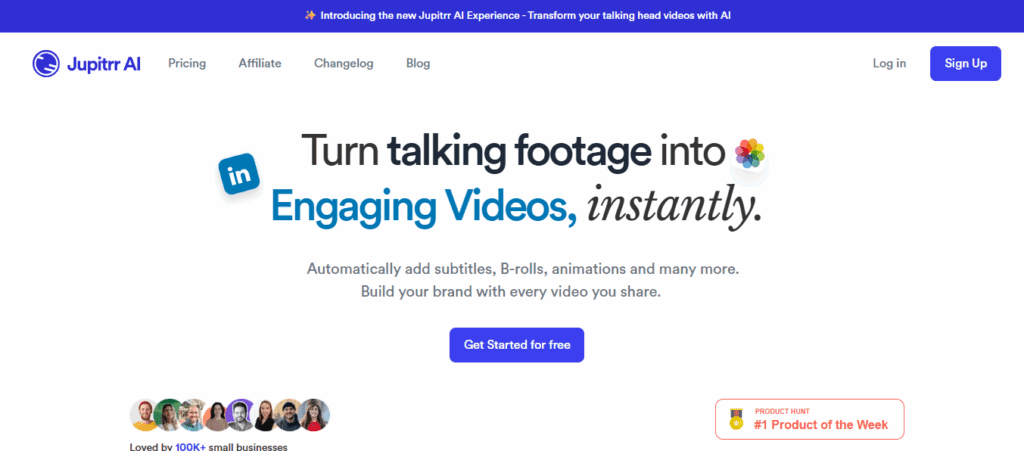Click the Jupitrr AI logo icon
The width and height of the screenshot is (1024, 451).
pos(46,63)
